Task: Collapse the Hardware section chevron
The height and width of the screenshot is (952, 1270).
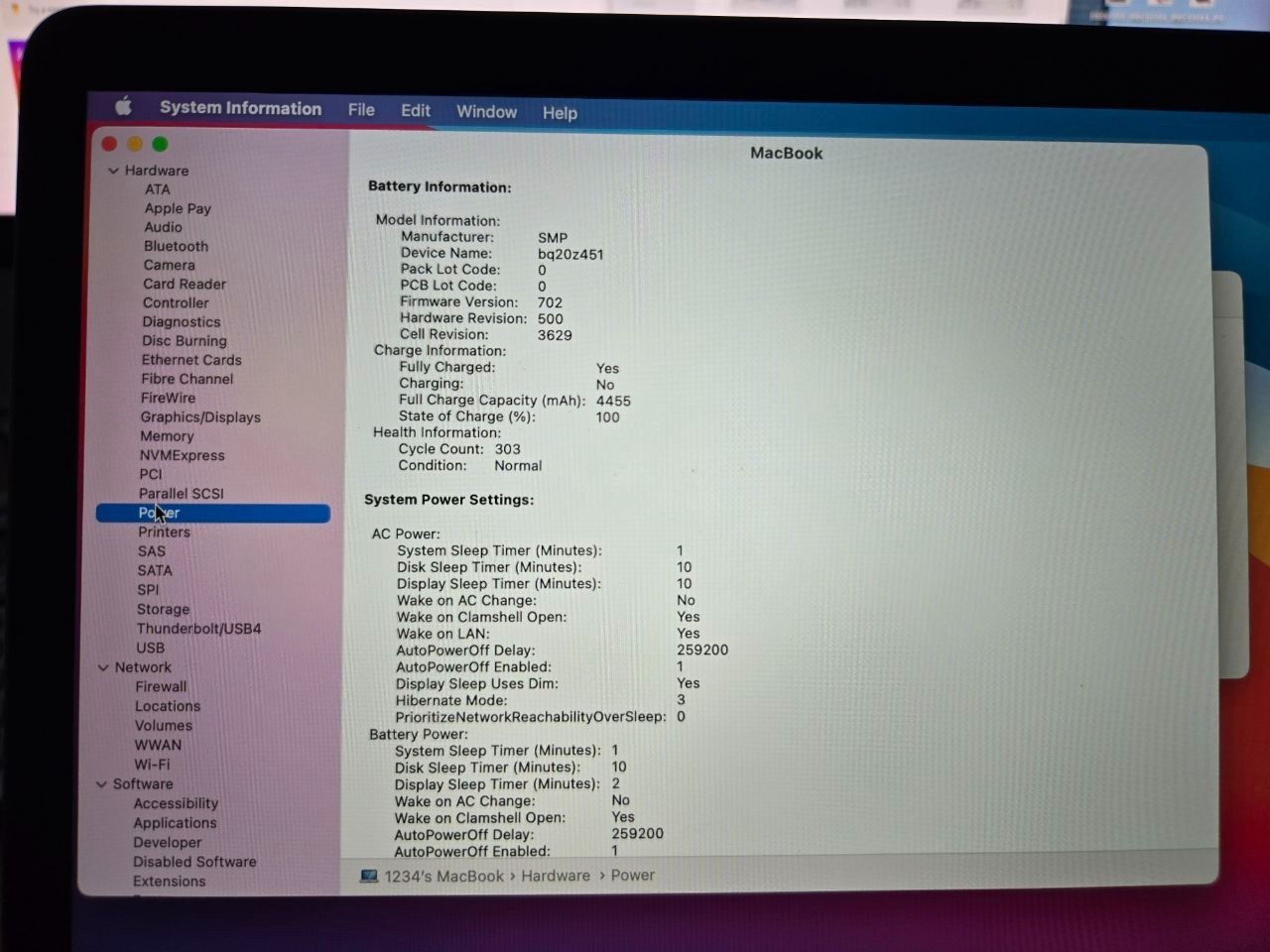Action: tap(113, 171)
